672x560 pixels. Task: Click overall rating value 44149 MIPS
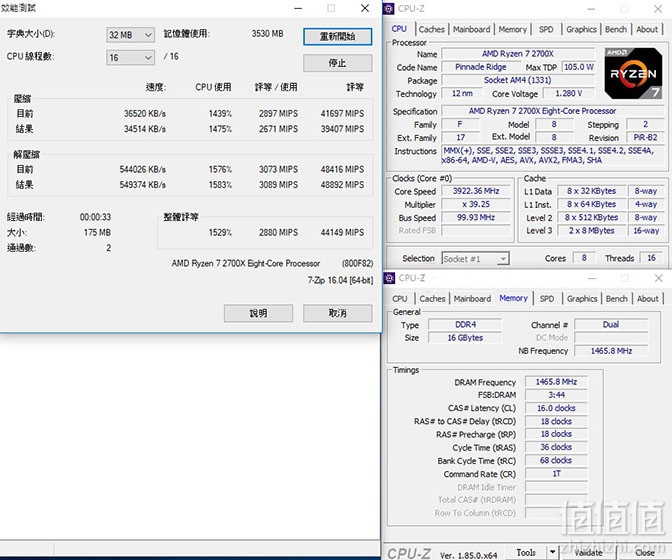pyautogui.click(x=342, y=233)
